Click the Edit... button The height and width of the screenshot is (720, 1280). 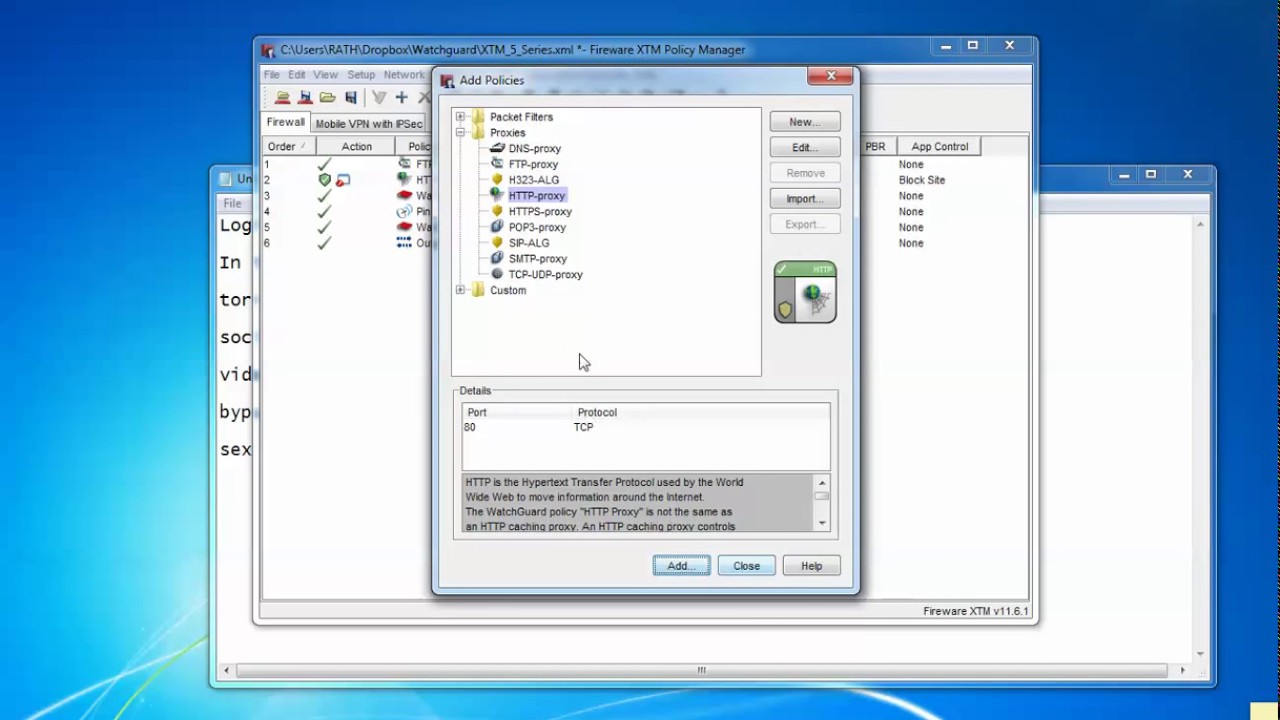pyautogui.click(x=805, y=147)
